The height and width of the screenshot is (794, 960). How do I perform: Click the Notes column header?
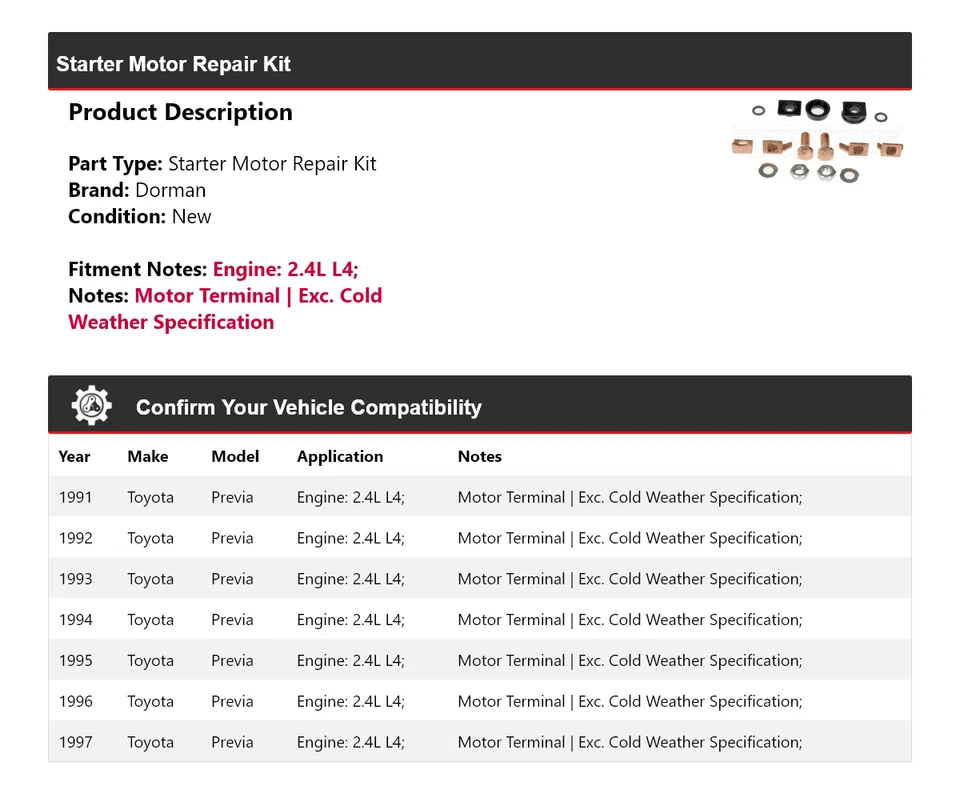pyautogui.click(x=479, y=457)
